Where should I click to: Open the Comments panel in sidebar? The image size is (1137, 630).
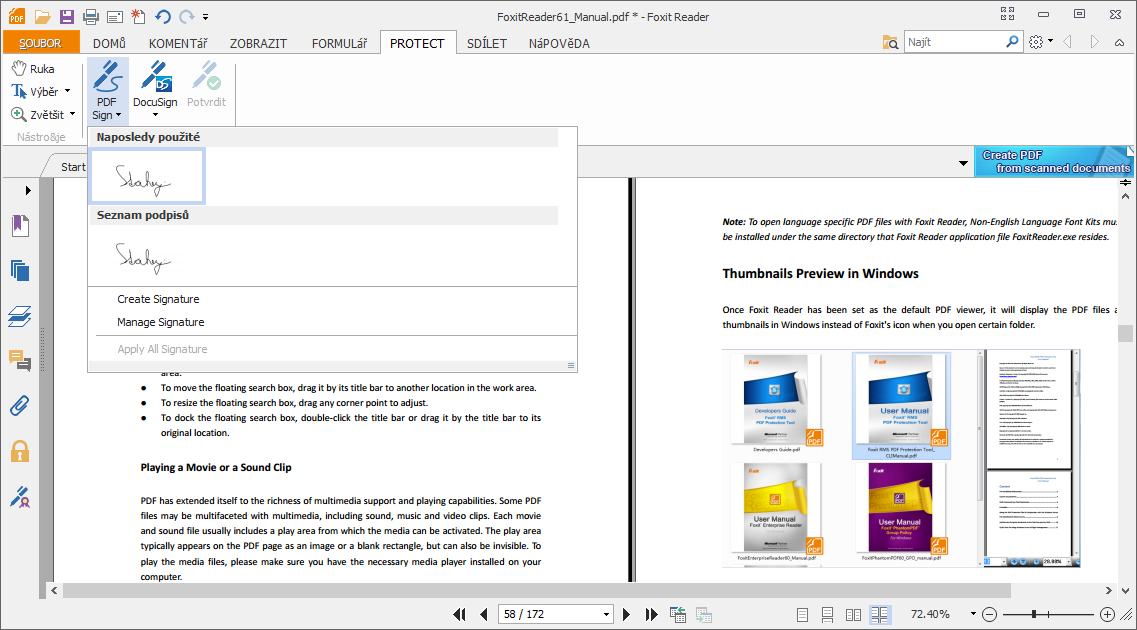(x=20, y=360)
